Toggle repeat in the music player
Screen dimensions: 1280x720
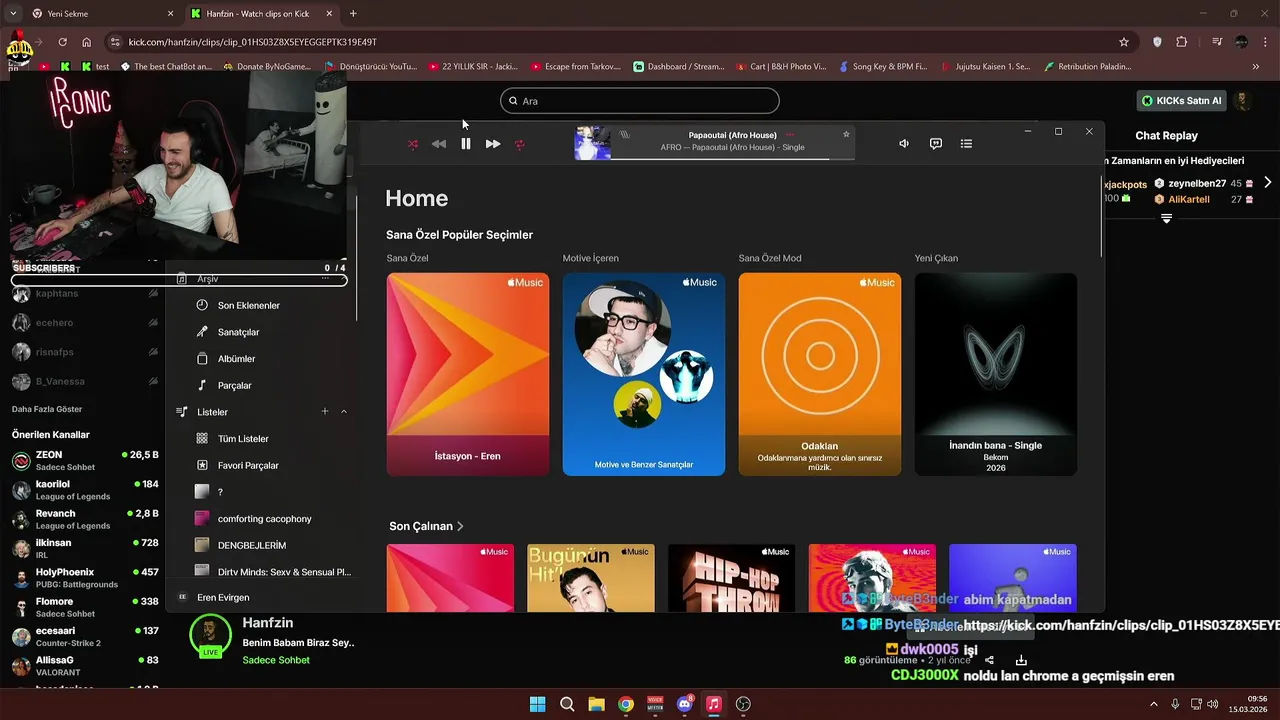pos(520,144)
